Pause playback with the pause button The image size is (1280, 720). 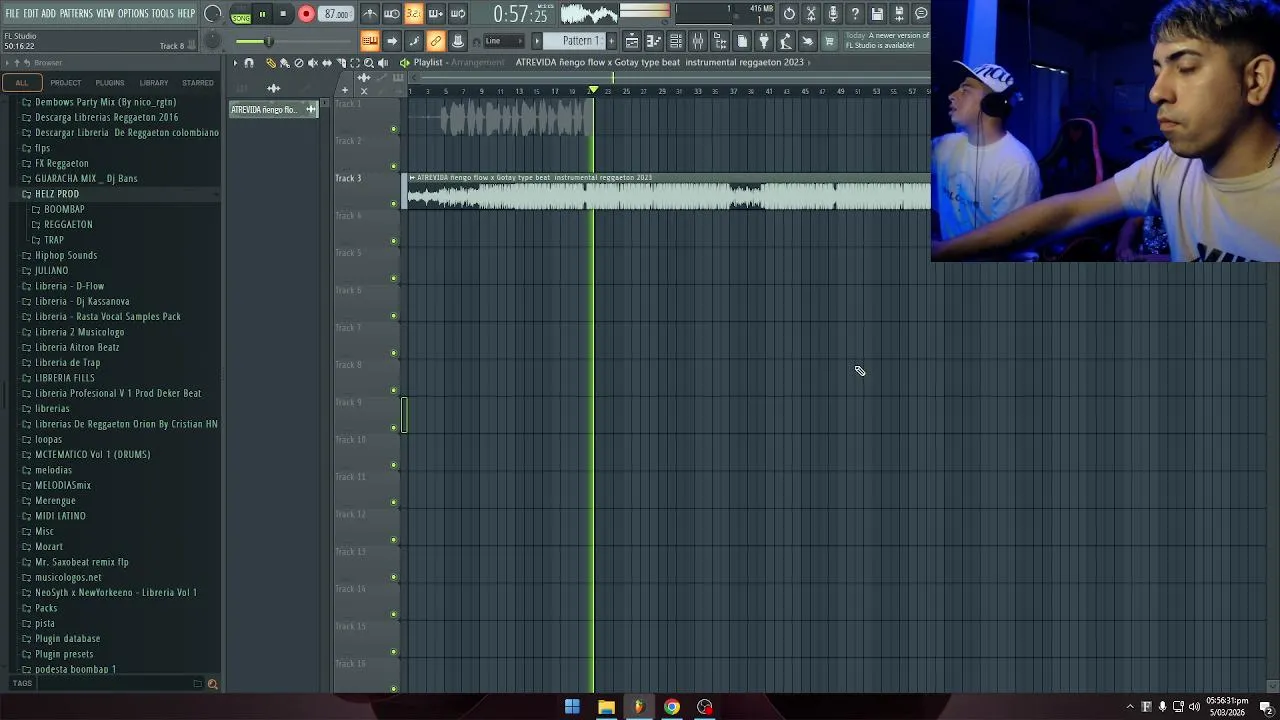262,14
